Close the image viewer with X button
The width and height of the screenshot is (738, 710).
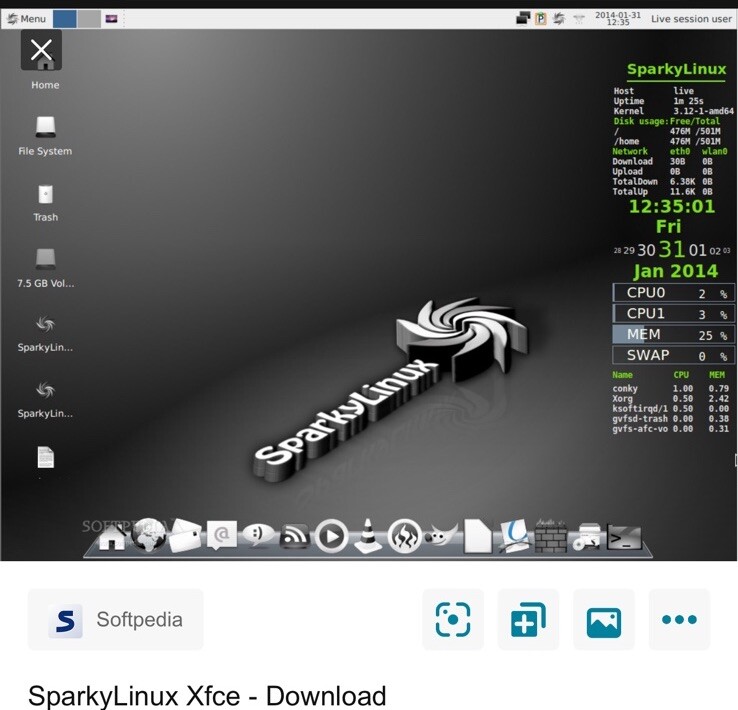pos(41,50)
